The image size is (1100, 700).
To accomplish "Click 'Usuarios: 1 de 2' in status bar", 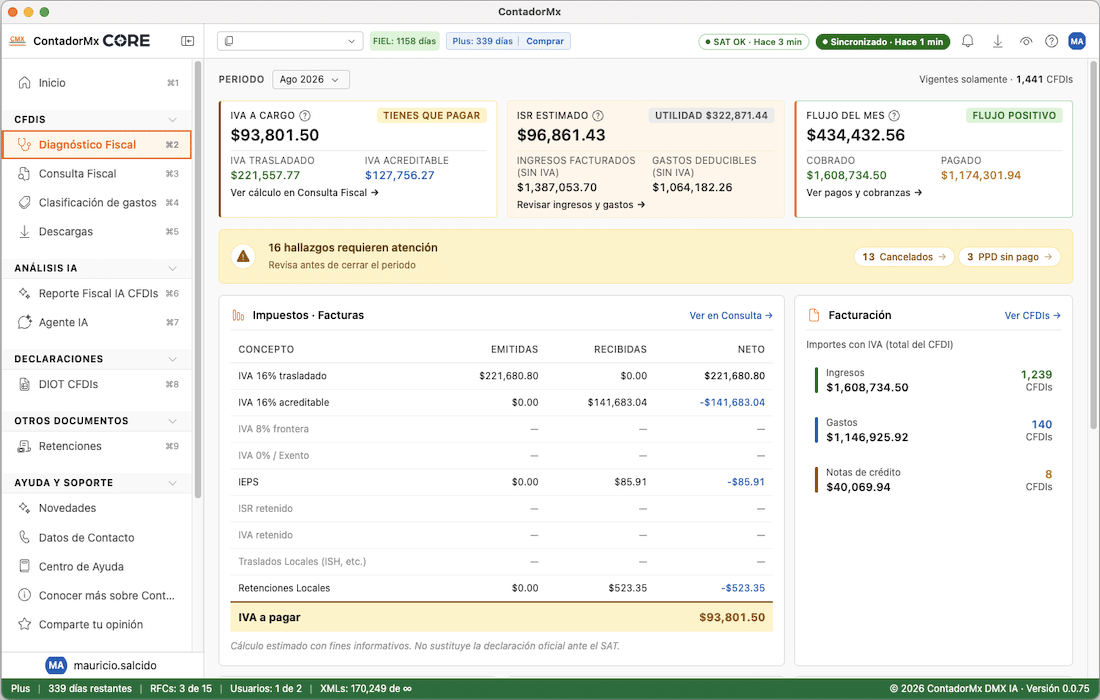I will 266,689.
